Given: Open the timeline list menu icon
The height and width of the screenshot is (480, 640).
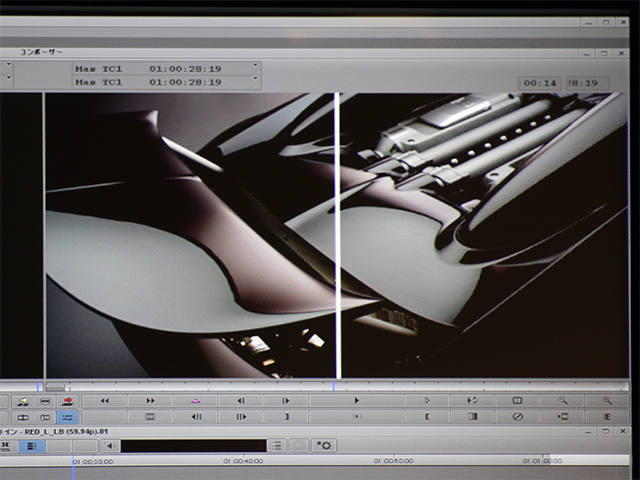Looking at the screenshot, I should pos(277,445).
